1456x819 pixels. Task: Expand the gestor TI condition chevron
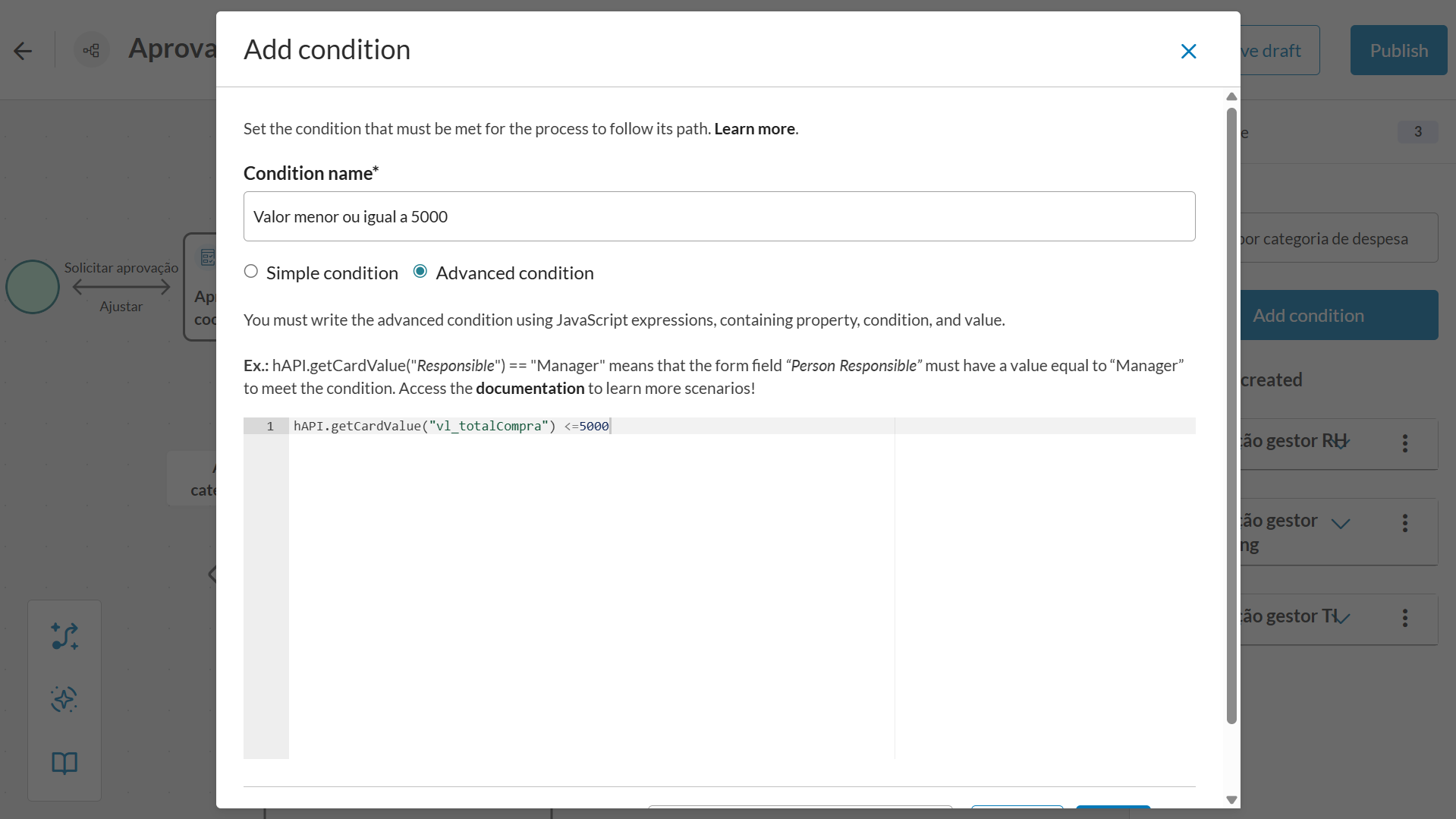coord(1341,617)
